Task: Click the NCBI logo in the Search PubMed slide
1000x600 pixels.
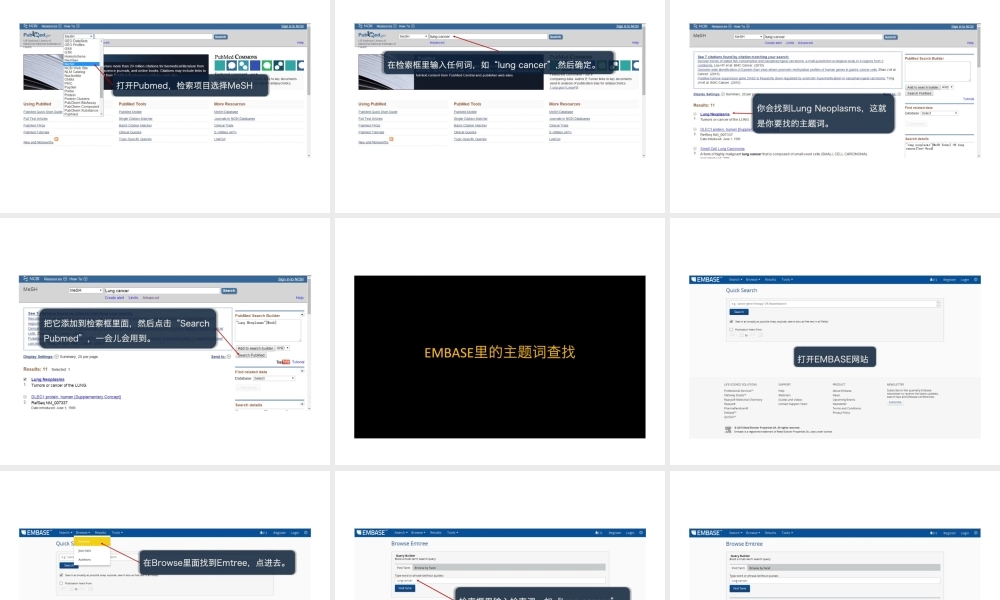Action: (30, 279)
